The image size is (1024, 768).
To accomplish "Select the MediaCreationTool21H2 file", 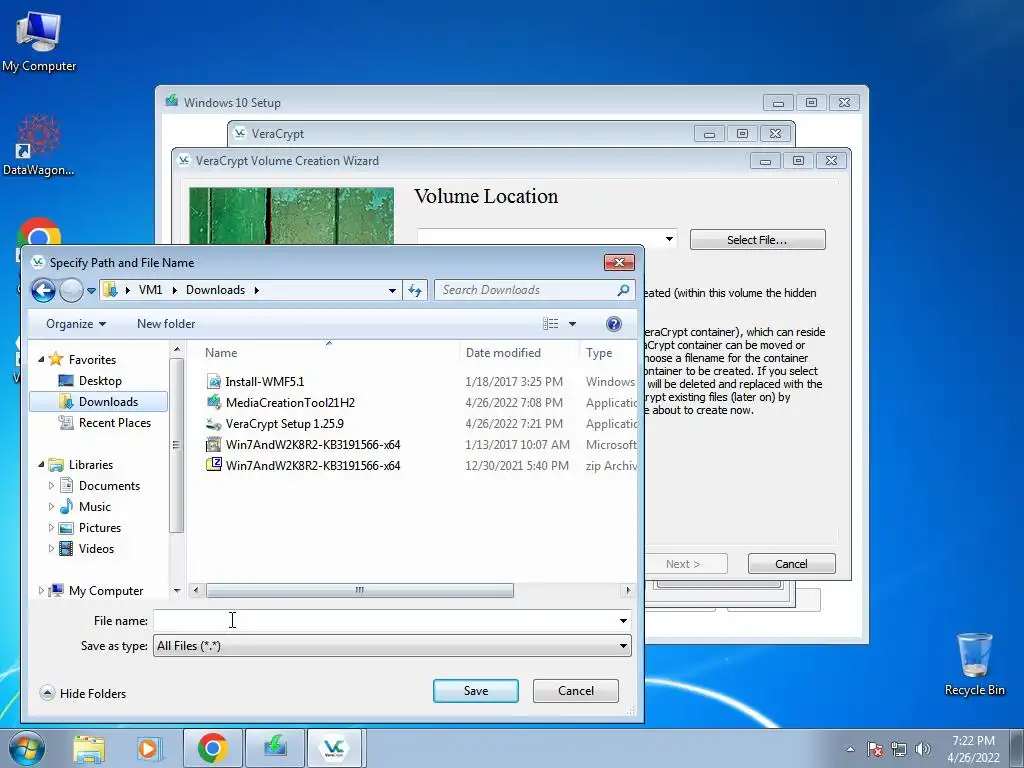I will coord(290,403).
